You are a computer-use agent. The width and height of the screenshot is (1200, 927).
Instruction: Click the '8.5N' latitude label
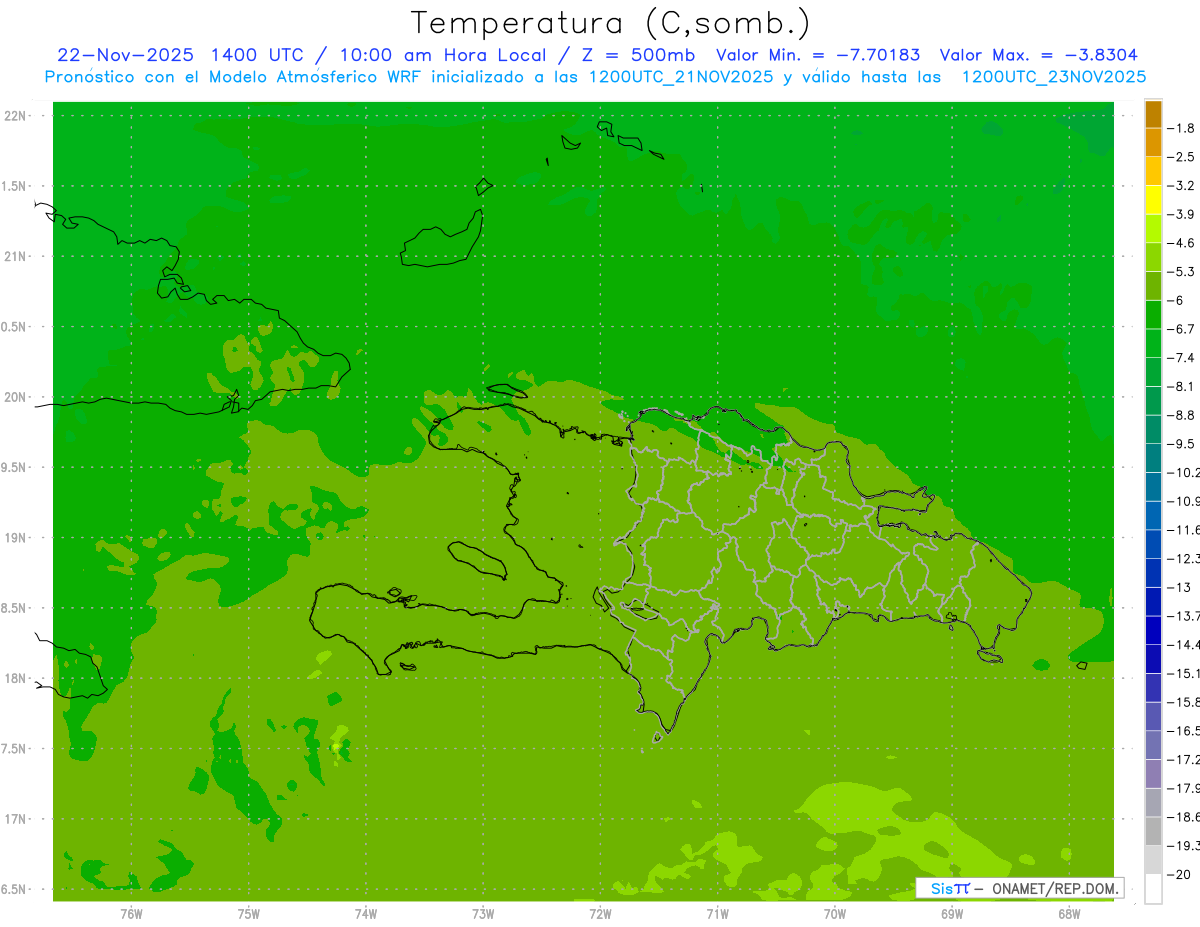13,608
